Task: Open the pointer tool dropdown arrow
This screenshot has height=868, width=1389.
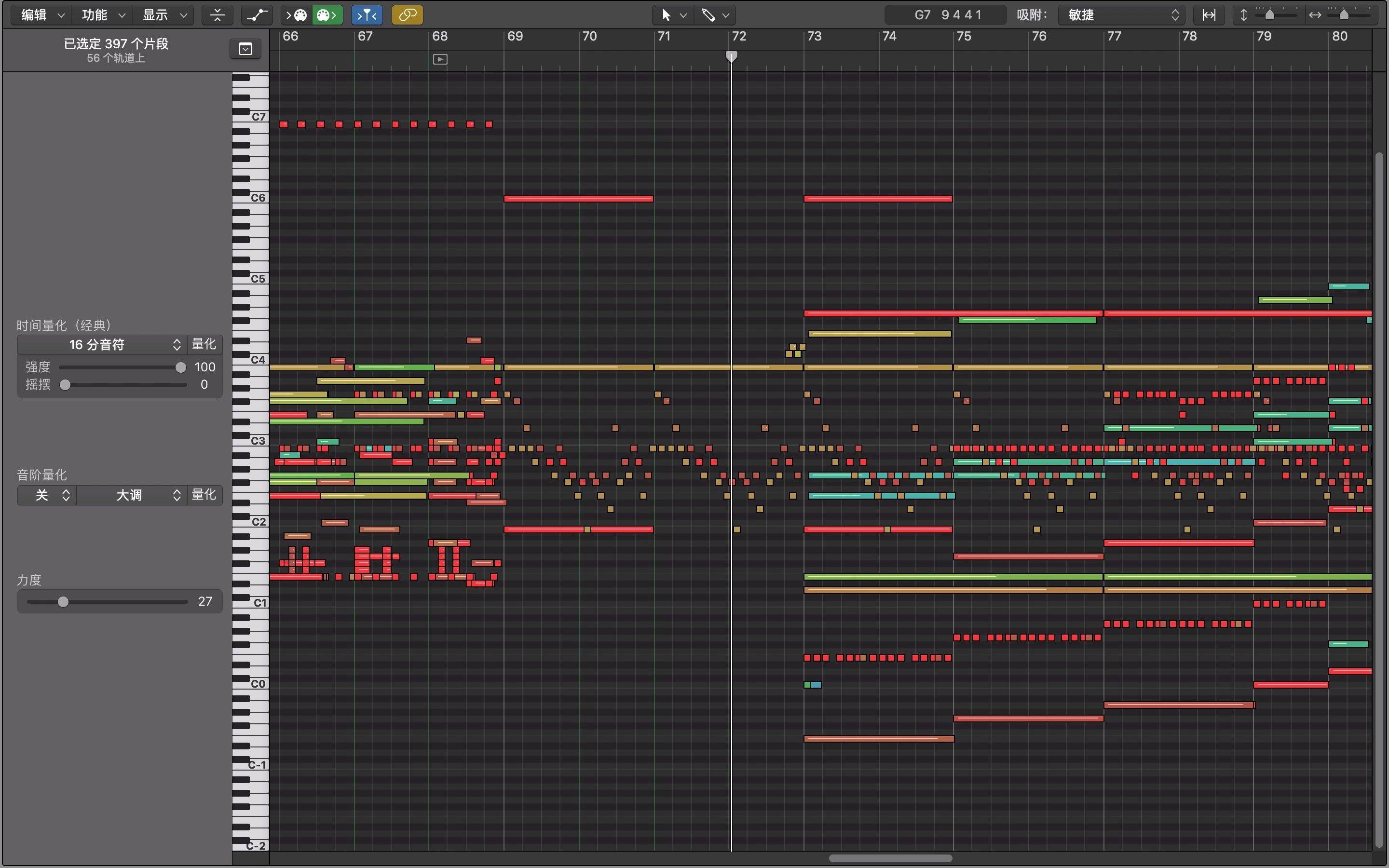Action: (683, 15)
